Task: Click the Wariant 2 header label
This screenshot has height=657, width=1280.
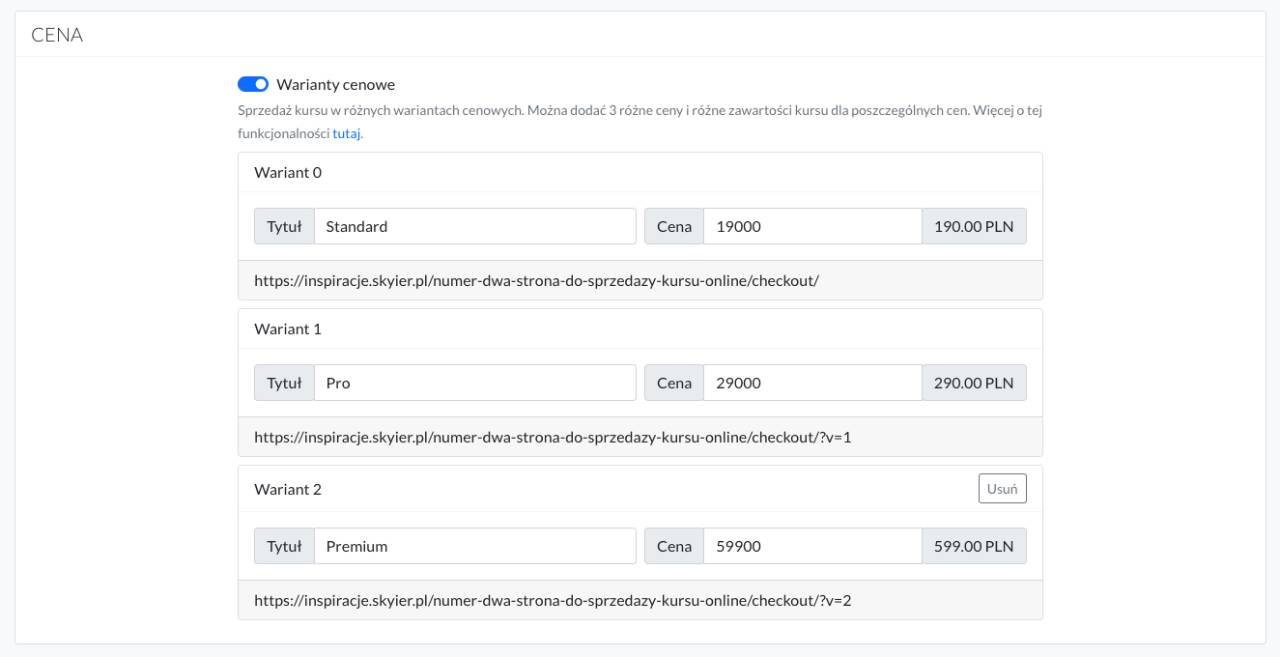Action: (288, 489)
